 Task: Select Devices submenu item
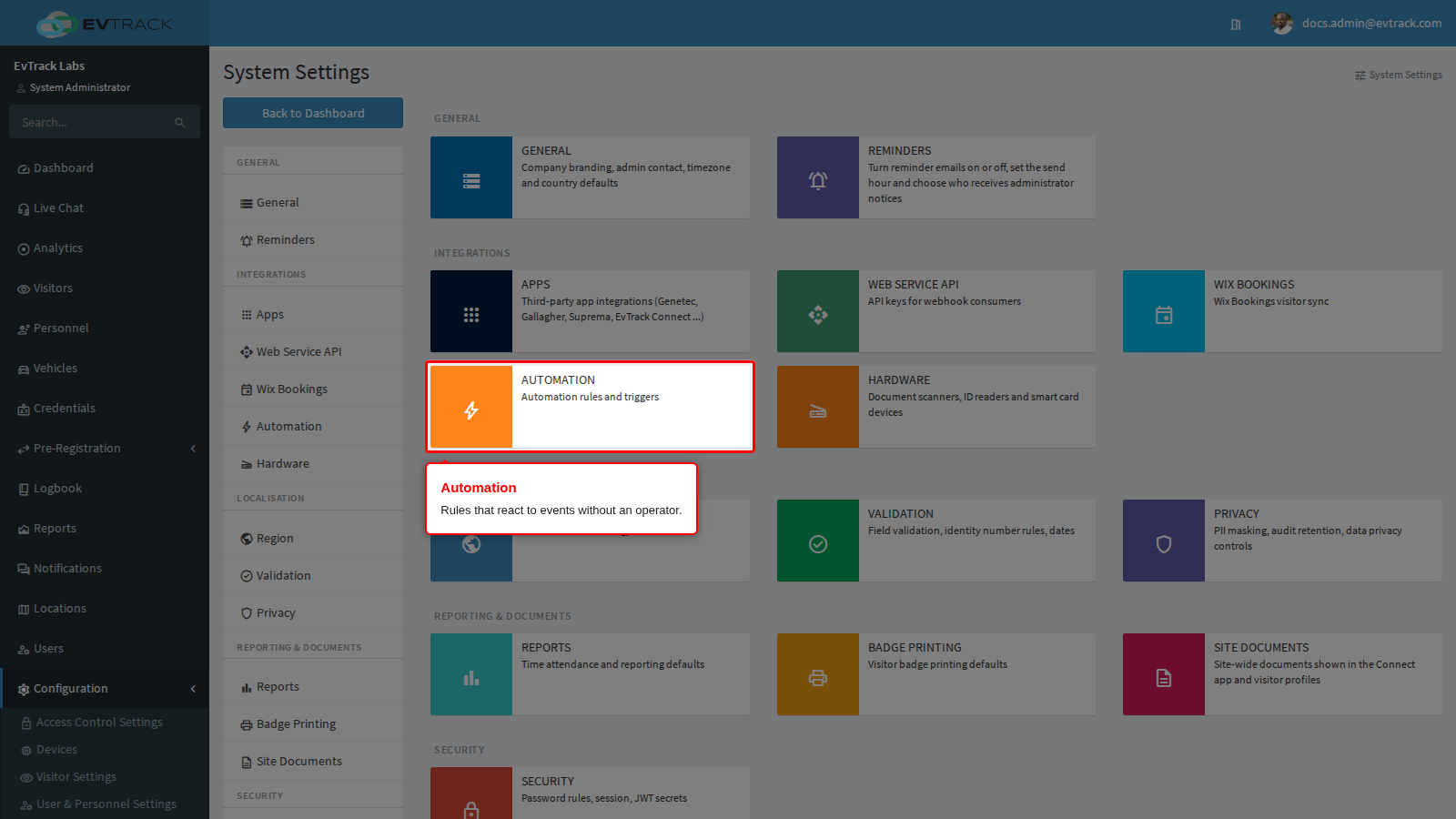coord(105,750)
